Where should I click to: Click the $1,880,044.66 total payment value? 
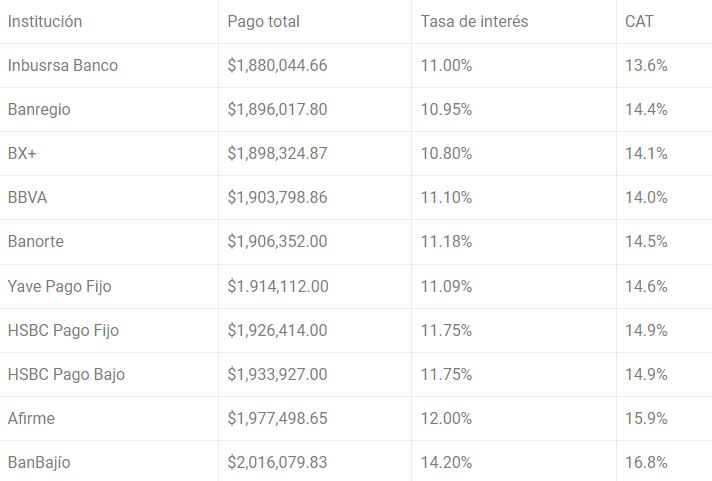click(x=277, y=65)
